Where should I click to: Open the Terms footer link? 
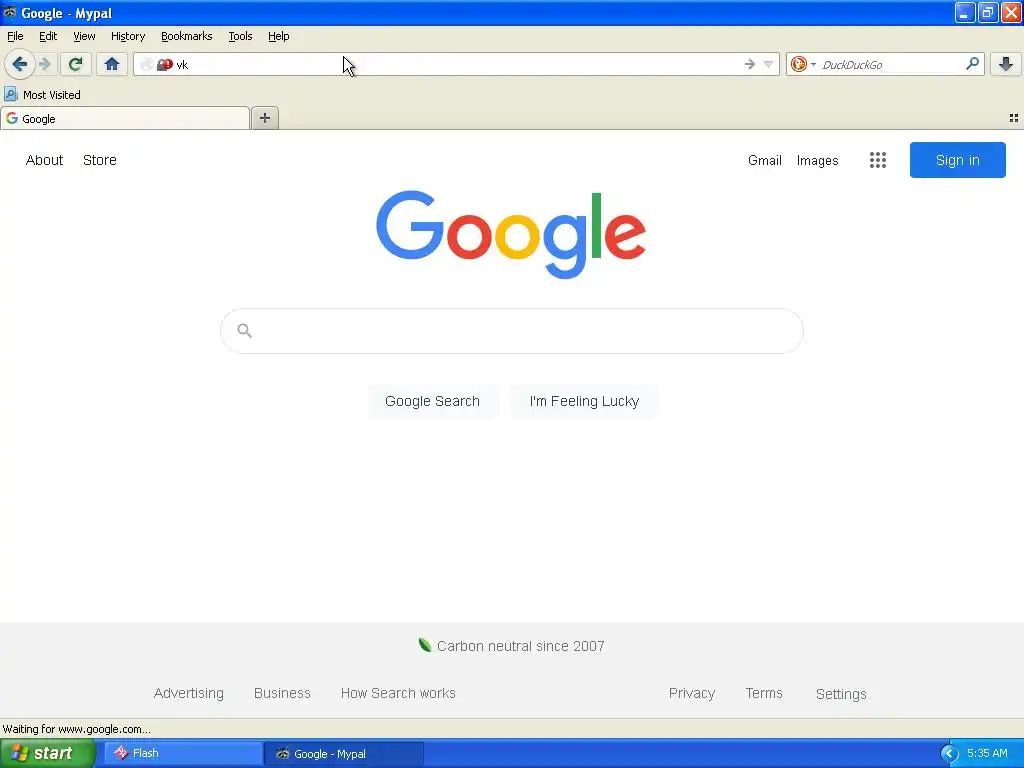(764, 693)
